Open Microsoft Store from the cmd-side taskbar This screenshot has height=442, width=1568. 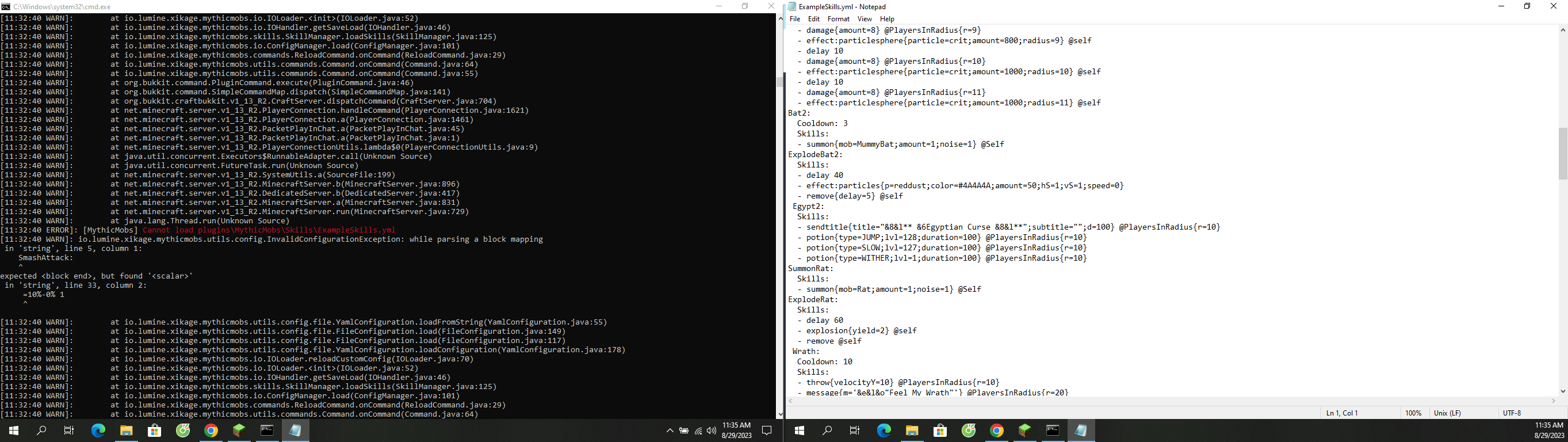coord(155,431)
